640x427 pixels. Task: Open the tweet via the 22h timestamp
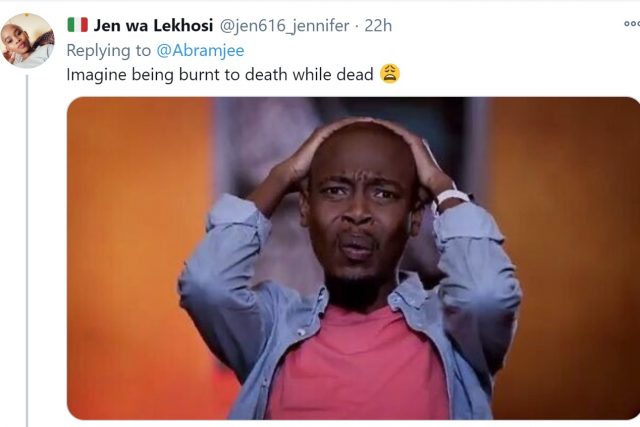tap(378, 26)
